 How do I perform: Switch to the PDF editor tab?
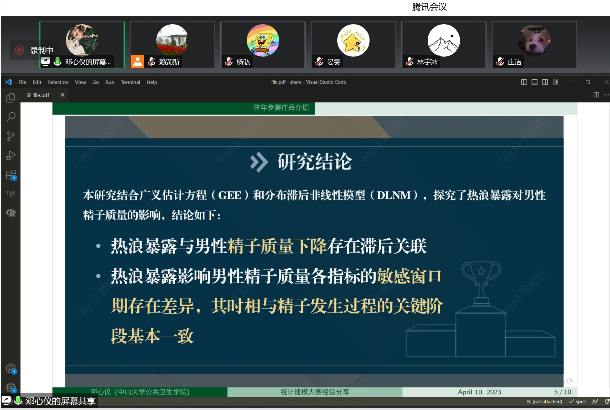pyautogui.click(x=40, y=93)
